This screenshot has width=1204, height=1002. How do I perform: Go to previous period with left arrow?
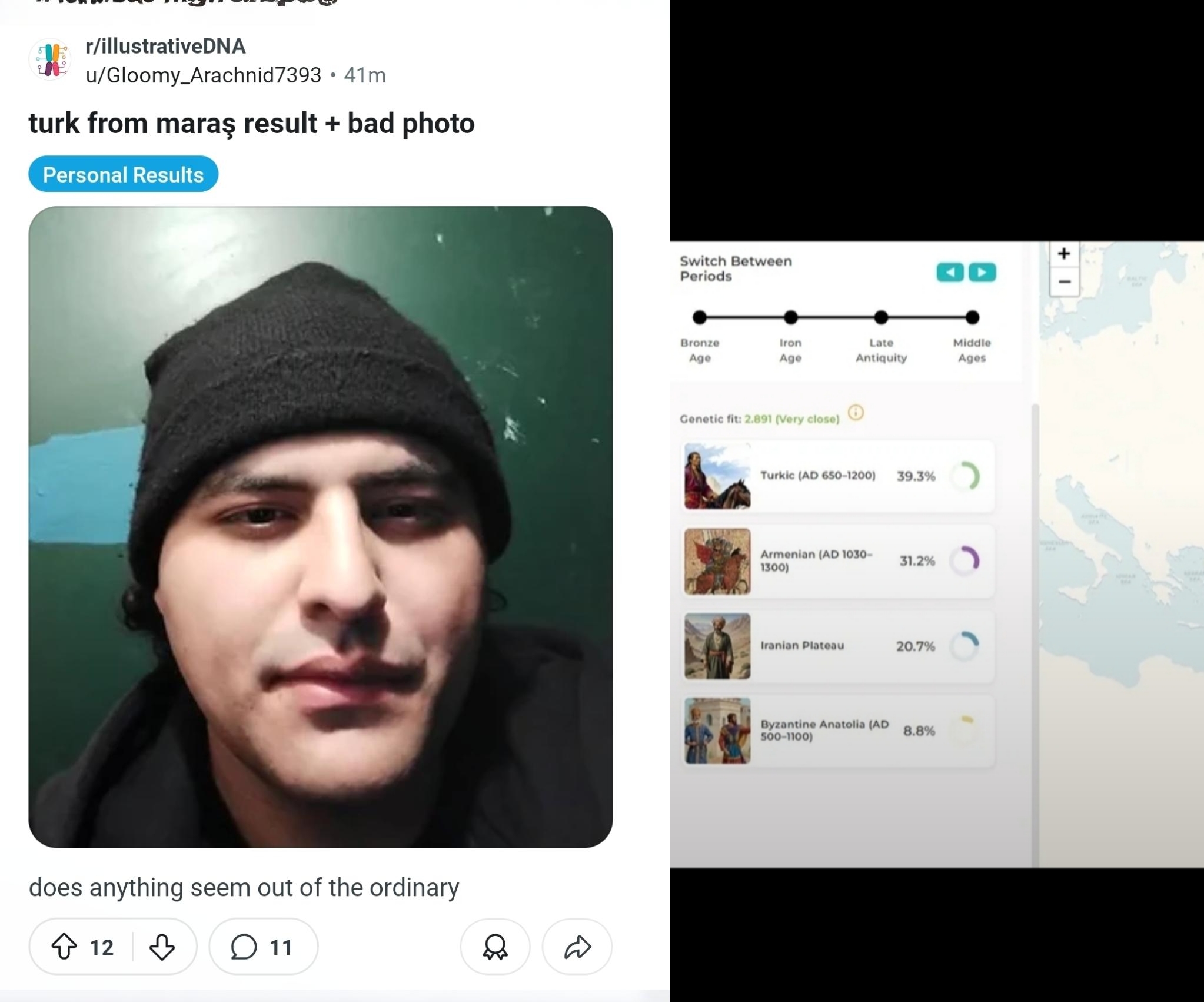point(950,272)
